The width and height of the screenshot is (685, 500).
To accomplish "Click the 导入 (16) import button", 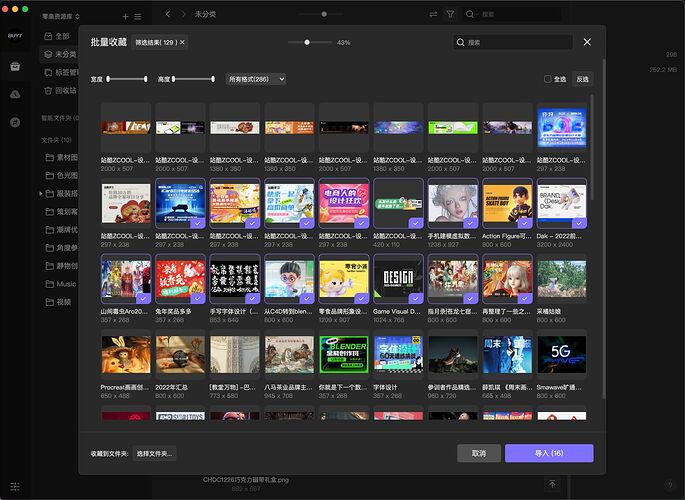I will tap(548, 453).
